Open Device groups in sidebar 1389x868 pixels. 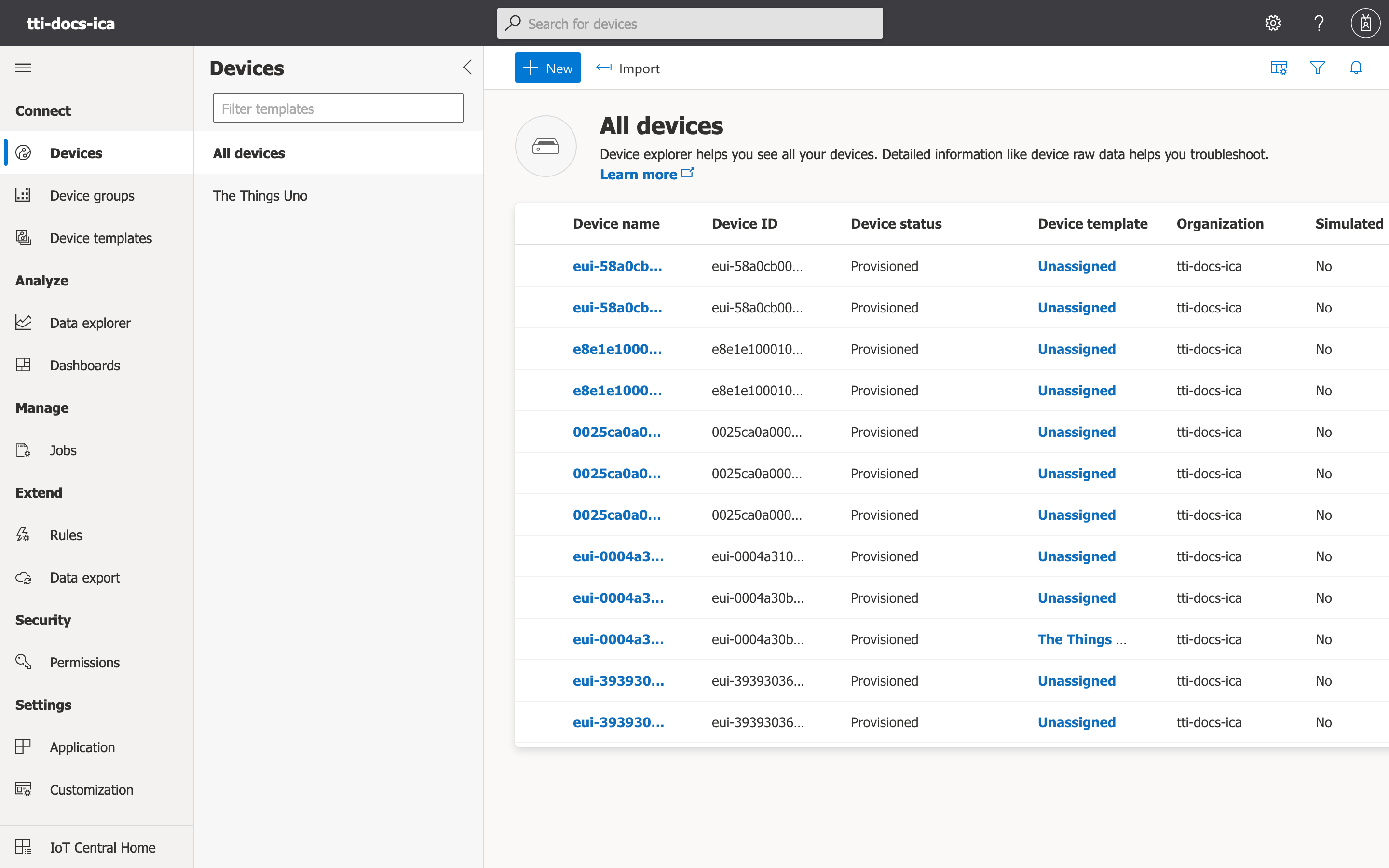pos(92,196)
